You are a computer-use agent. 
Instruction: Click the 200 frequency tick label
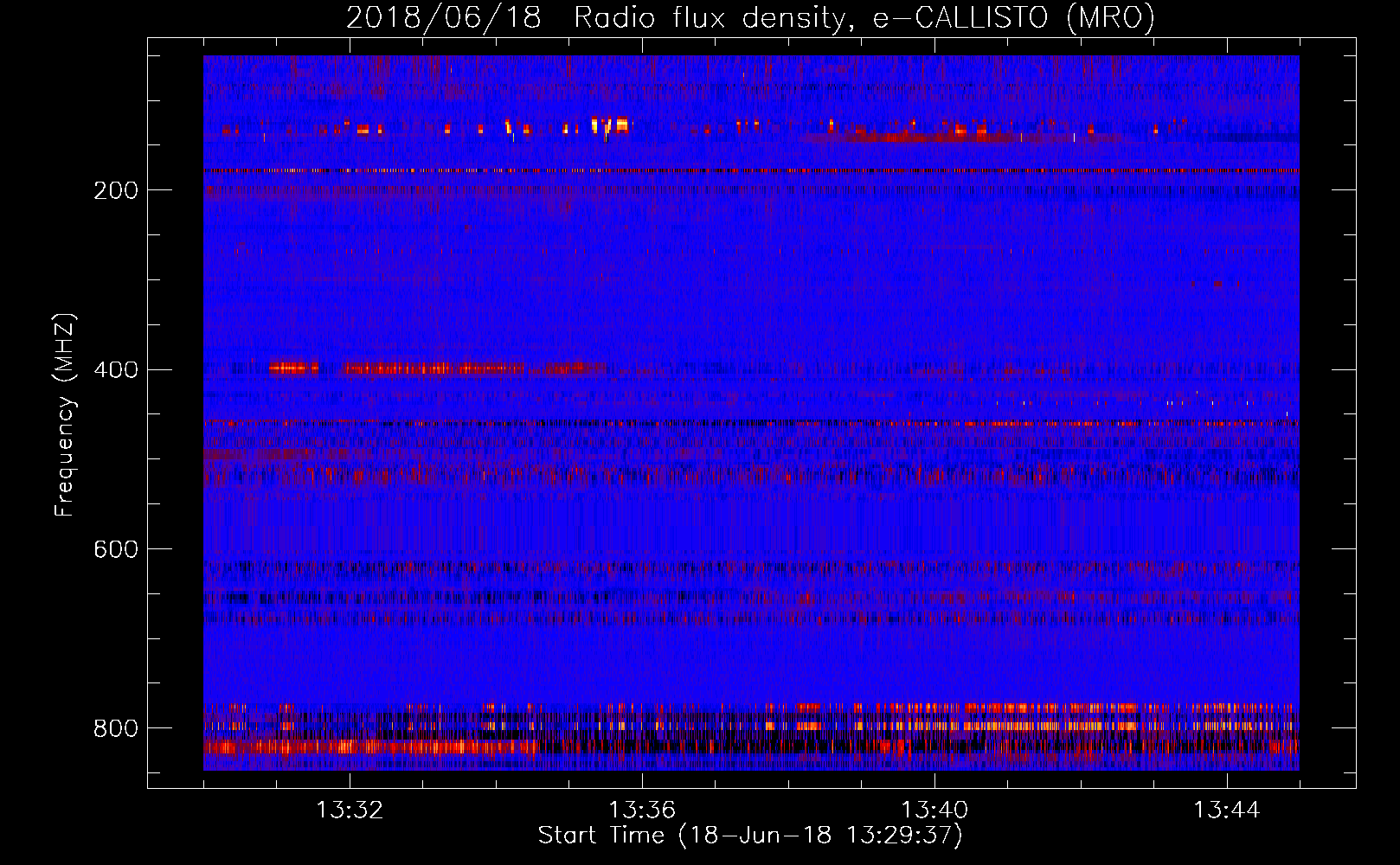(116, 190)
